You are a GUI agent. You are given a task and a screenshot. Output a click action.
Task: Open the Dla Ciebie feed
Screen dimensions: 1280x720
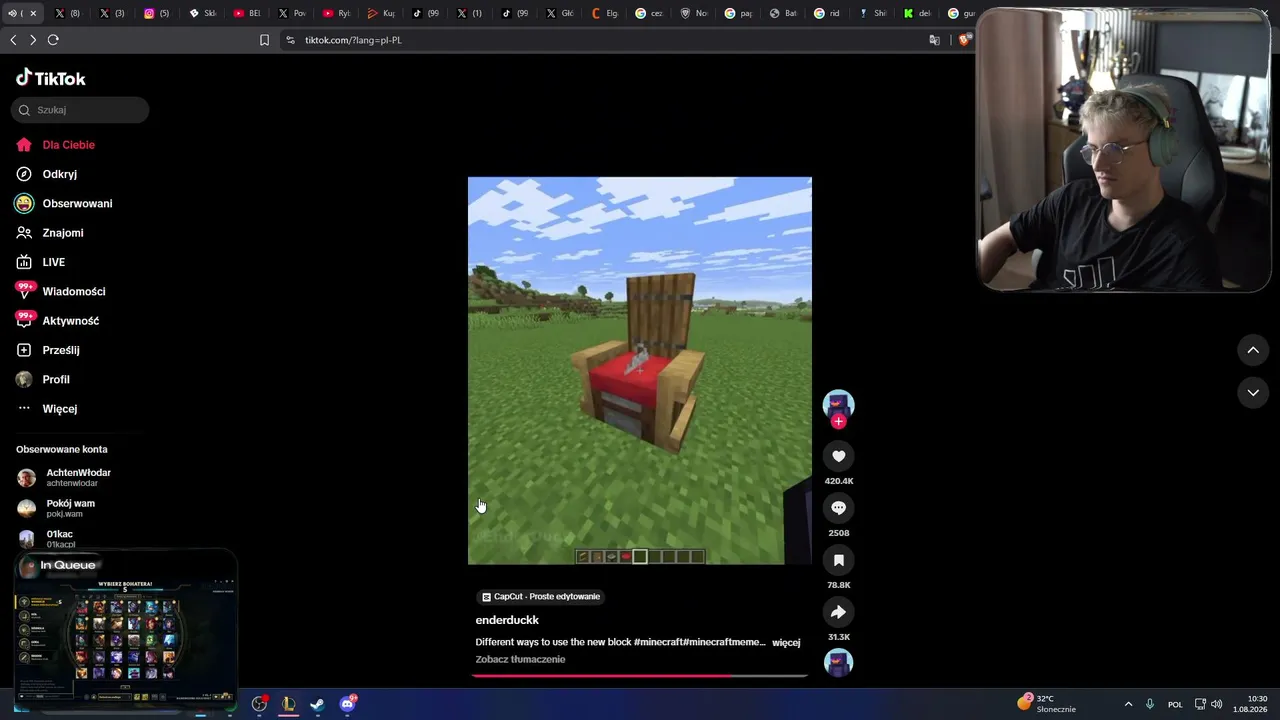click(x=68, y=145)
